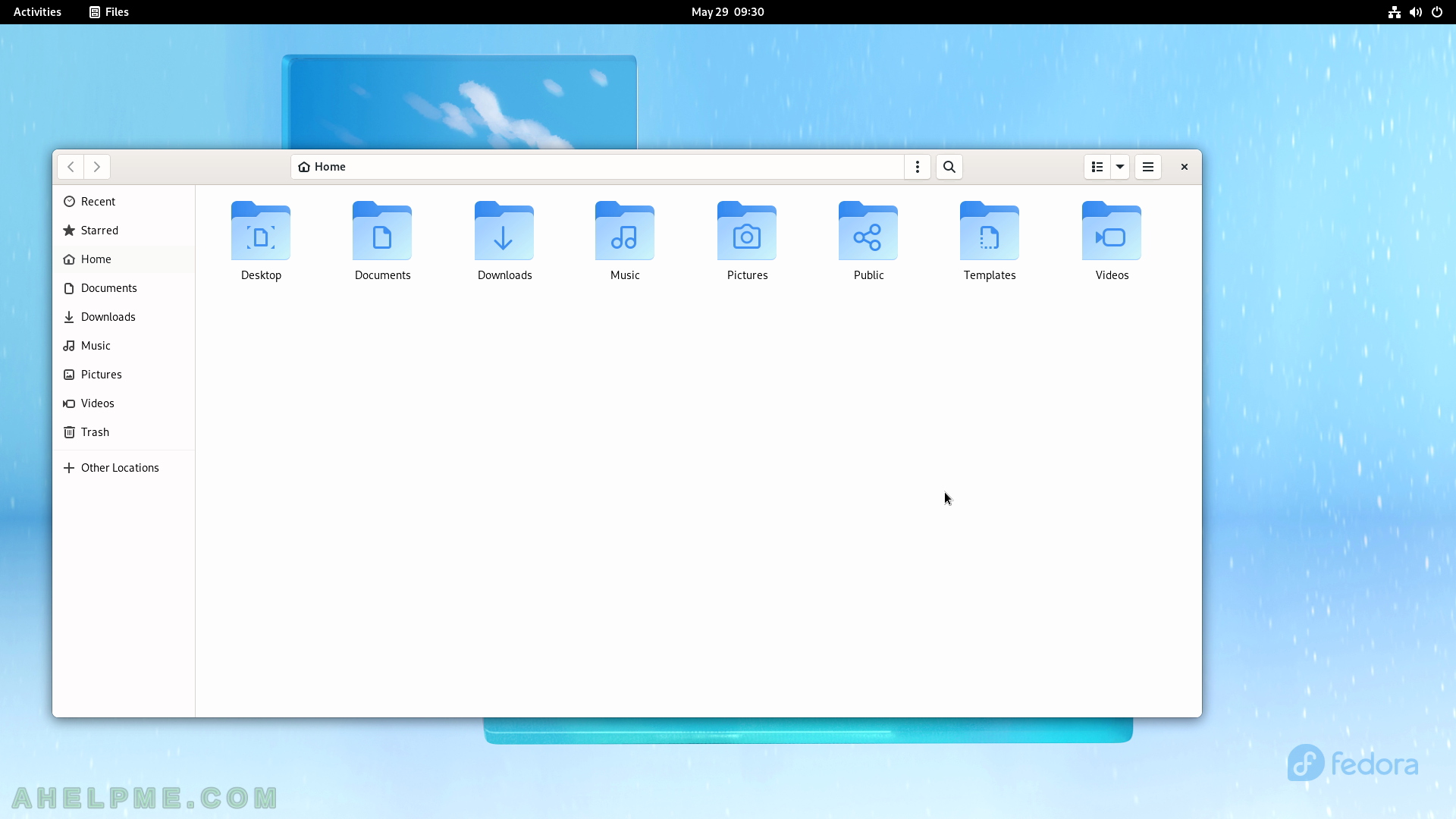Open the Activities overview

click(37, 12)
